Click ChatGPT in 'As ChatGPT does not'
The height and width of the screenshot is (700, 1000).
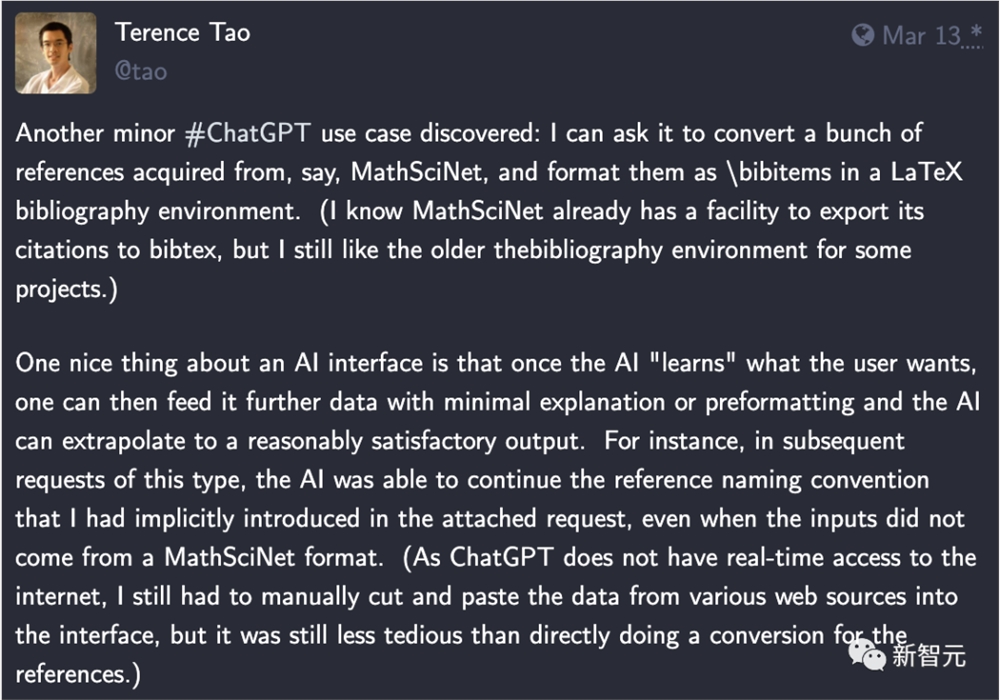(x=500, y=557)
